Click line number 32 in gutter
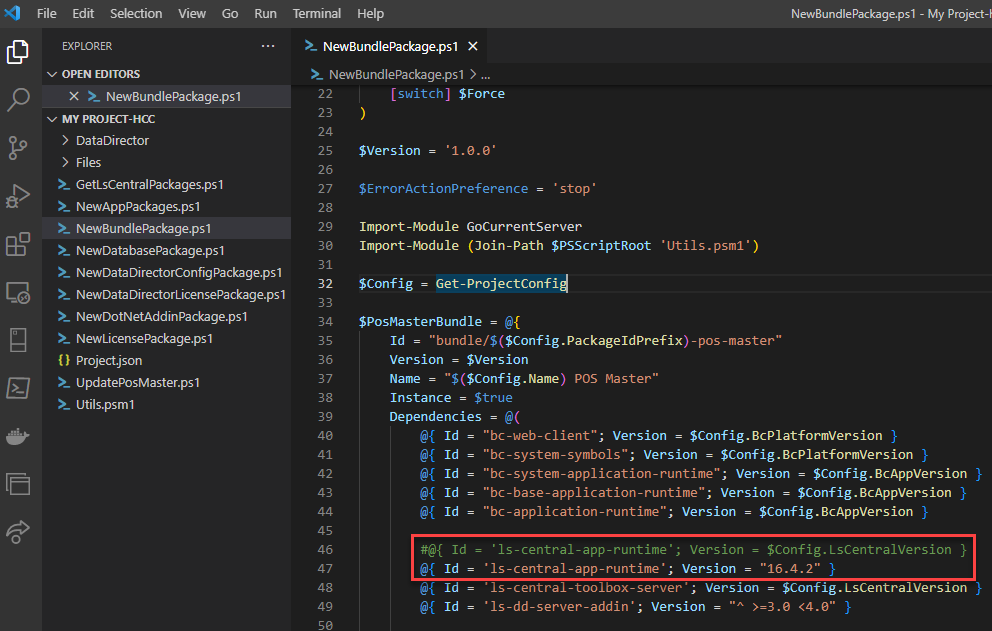992x631 pixels. 325,284
